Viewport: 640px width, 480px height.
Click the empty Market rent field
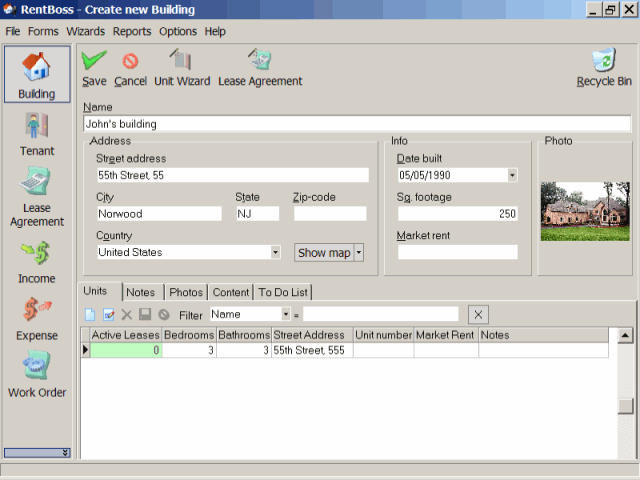point(458,252)
